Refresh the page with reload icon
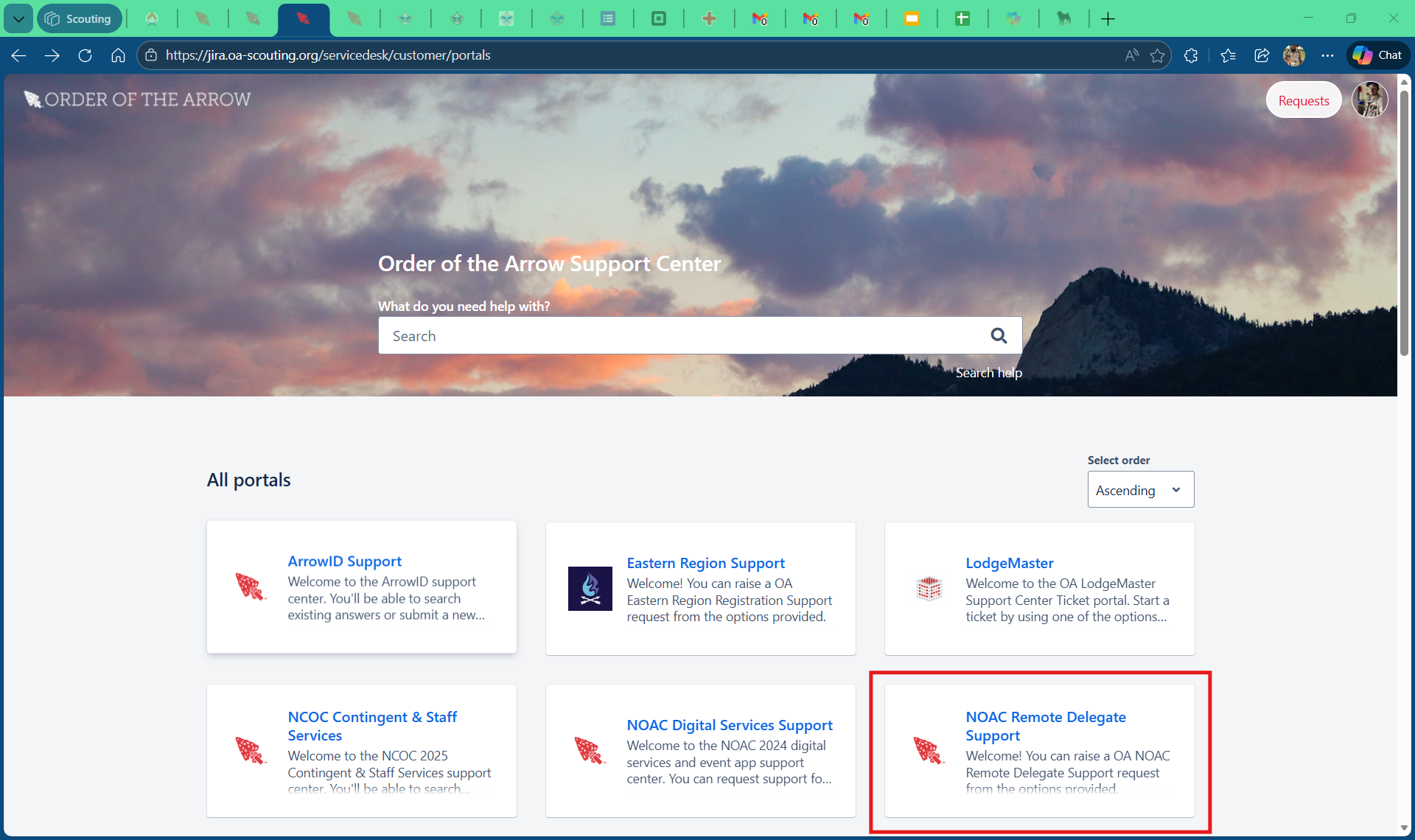The image size is (1415, 840). point(85,55)
